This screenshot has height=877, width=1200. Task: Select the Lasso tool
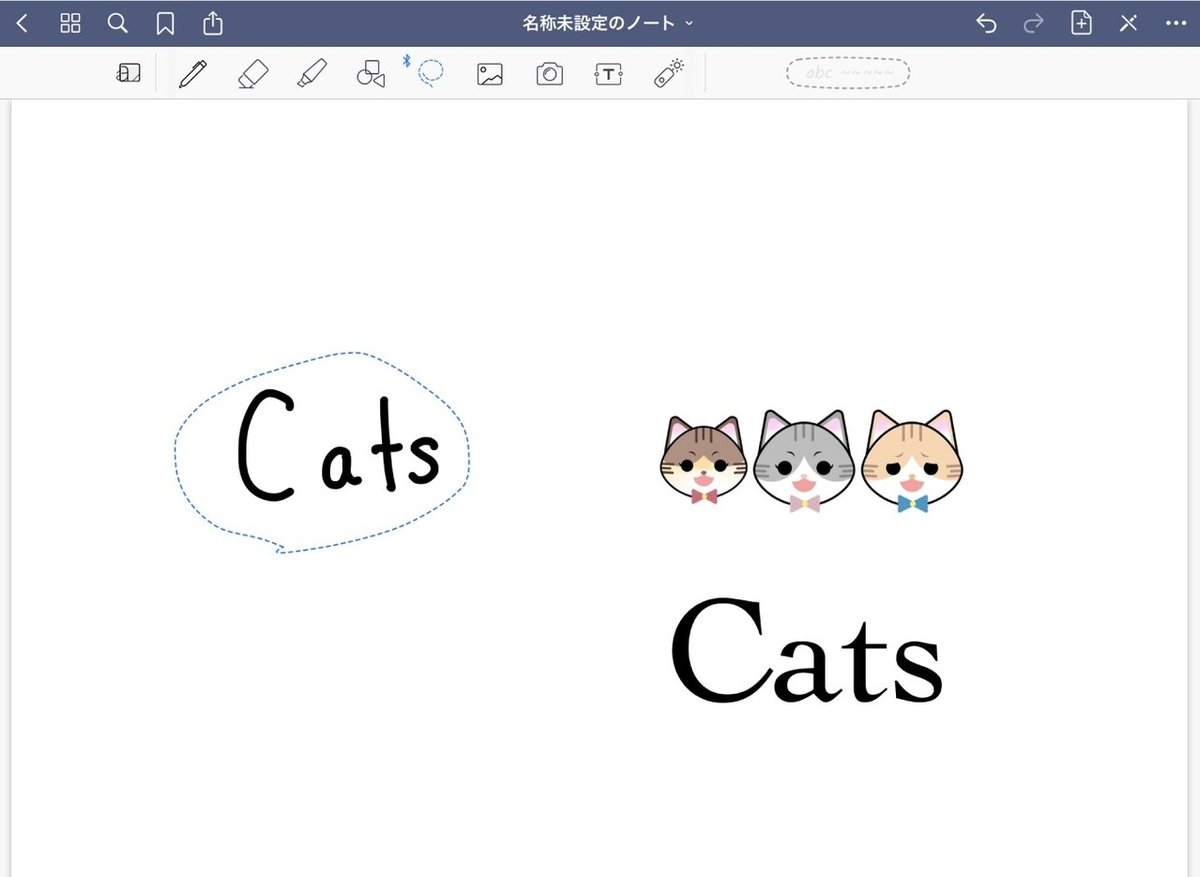point(431,74)
